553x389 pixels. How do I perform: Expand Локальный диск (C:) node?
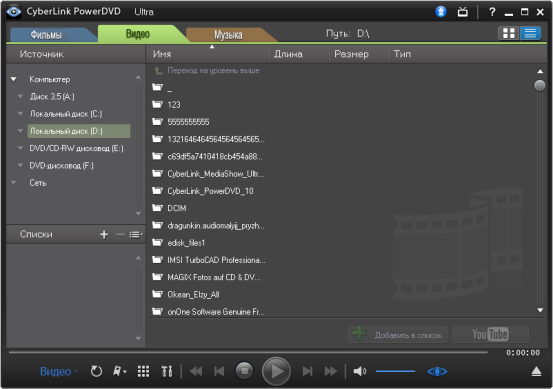pyautogui.click(x=20, y=114)
